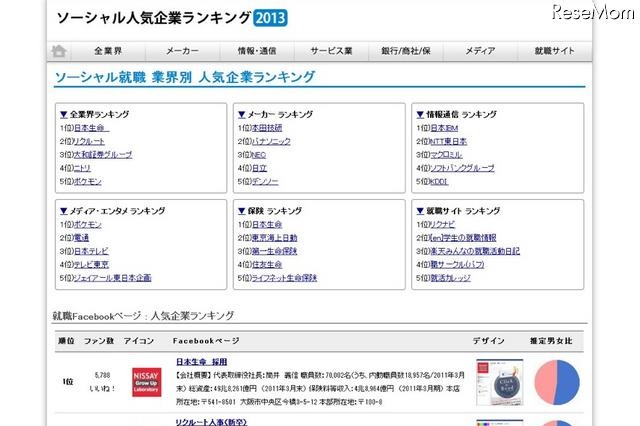Open the 就活カレッジ link
This screenshot has height=426, width=640.
[450, 278]
